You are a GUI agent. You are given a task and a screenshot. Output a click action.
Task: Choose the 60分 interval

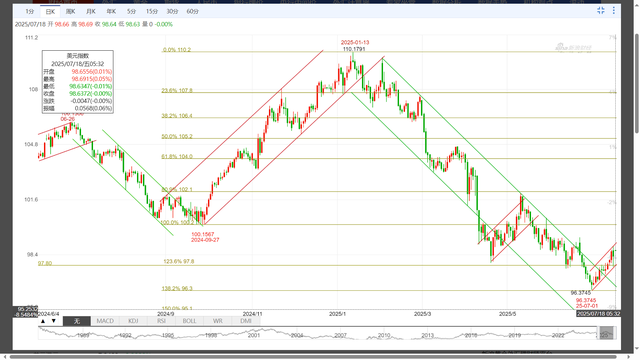[193, 11]
